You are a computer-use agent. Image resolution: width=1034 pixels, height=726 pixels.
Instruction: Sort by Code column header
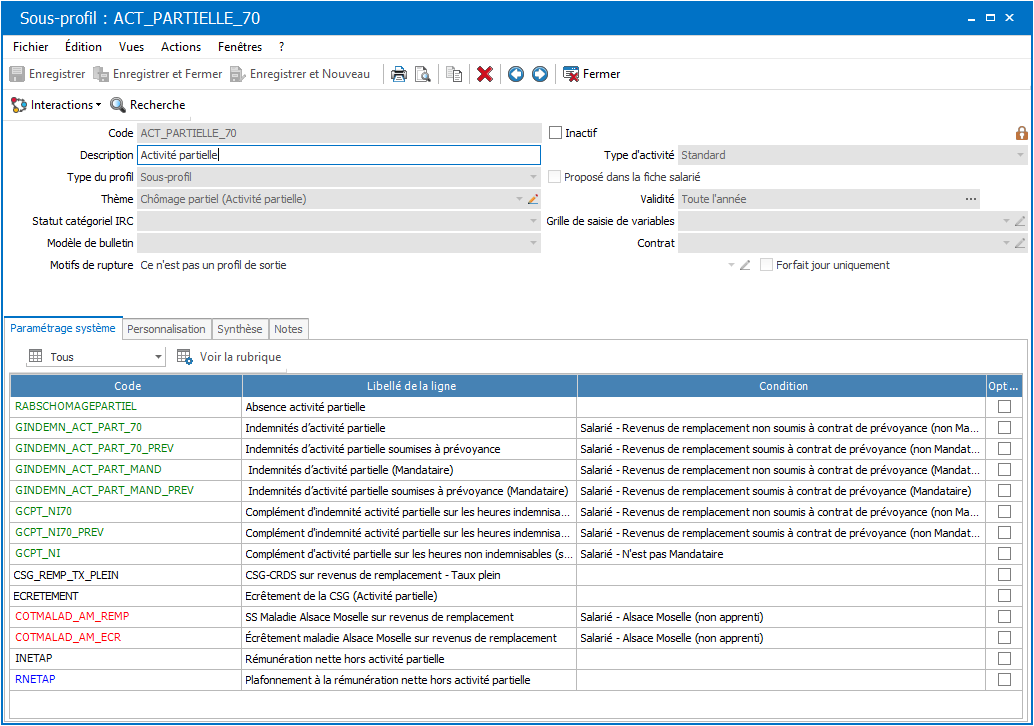coord(127,386)
